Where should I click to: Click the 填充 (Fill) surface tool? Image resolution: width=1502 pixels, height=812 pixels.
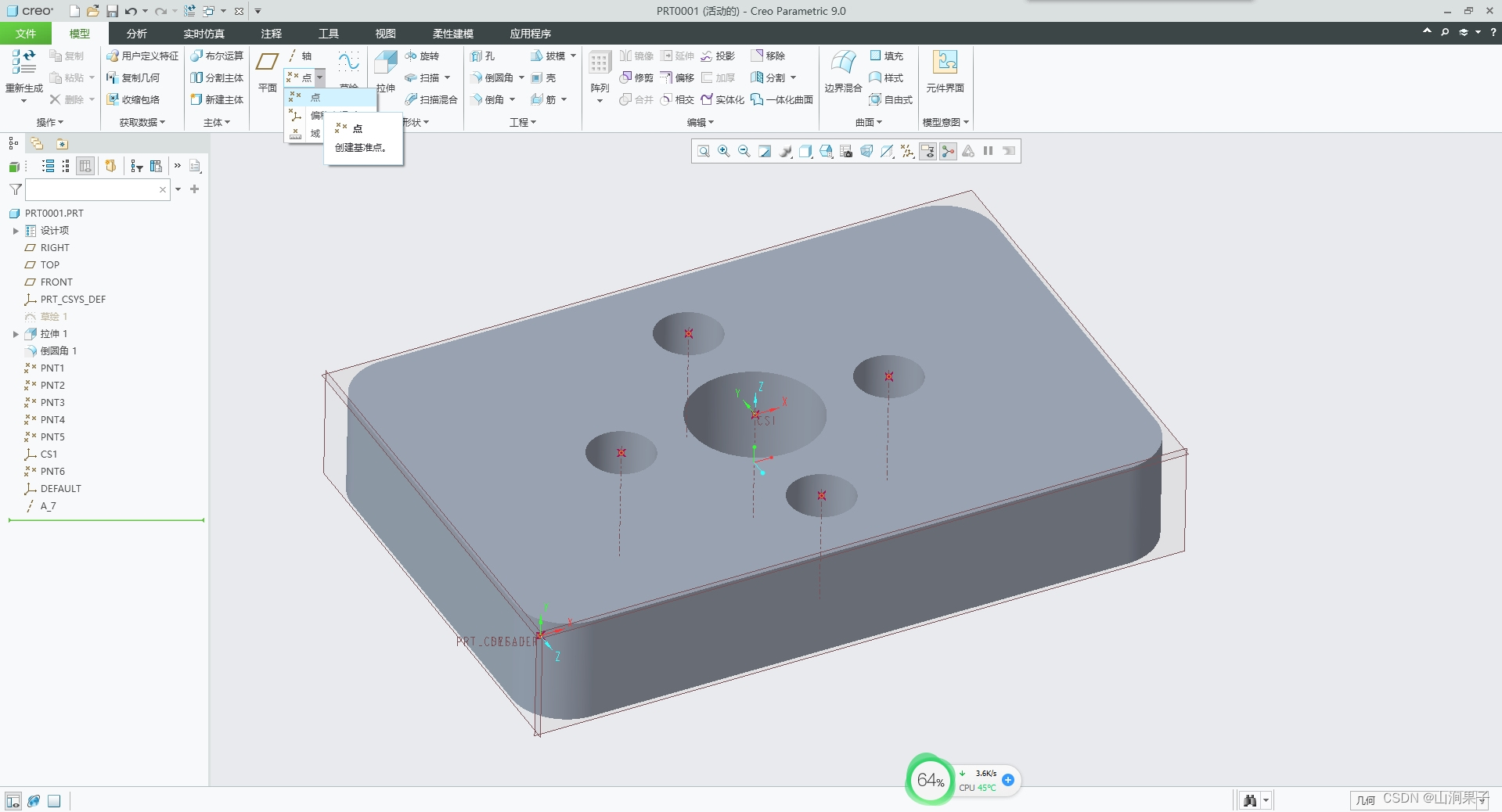pos(886,56)
